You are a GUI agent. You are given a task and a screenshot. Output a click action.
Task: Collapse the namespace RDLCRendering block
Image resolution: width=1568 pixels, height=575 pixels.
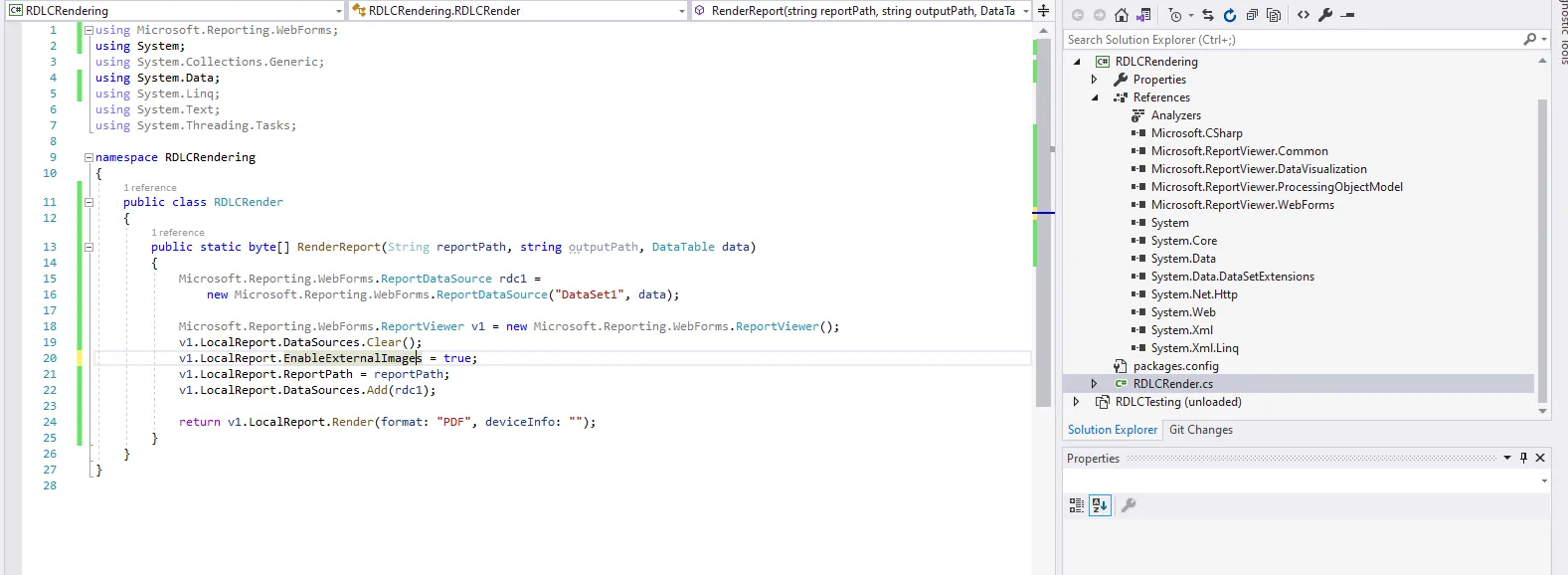click(88, 157)
